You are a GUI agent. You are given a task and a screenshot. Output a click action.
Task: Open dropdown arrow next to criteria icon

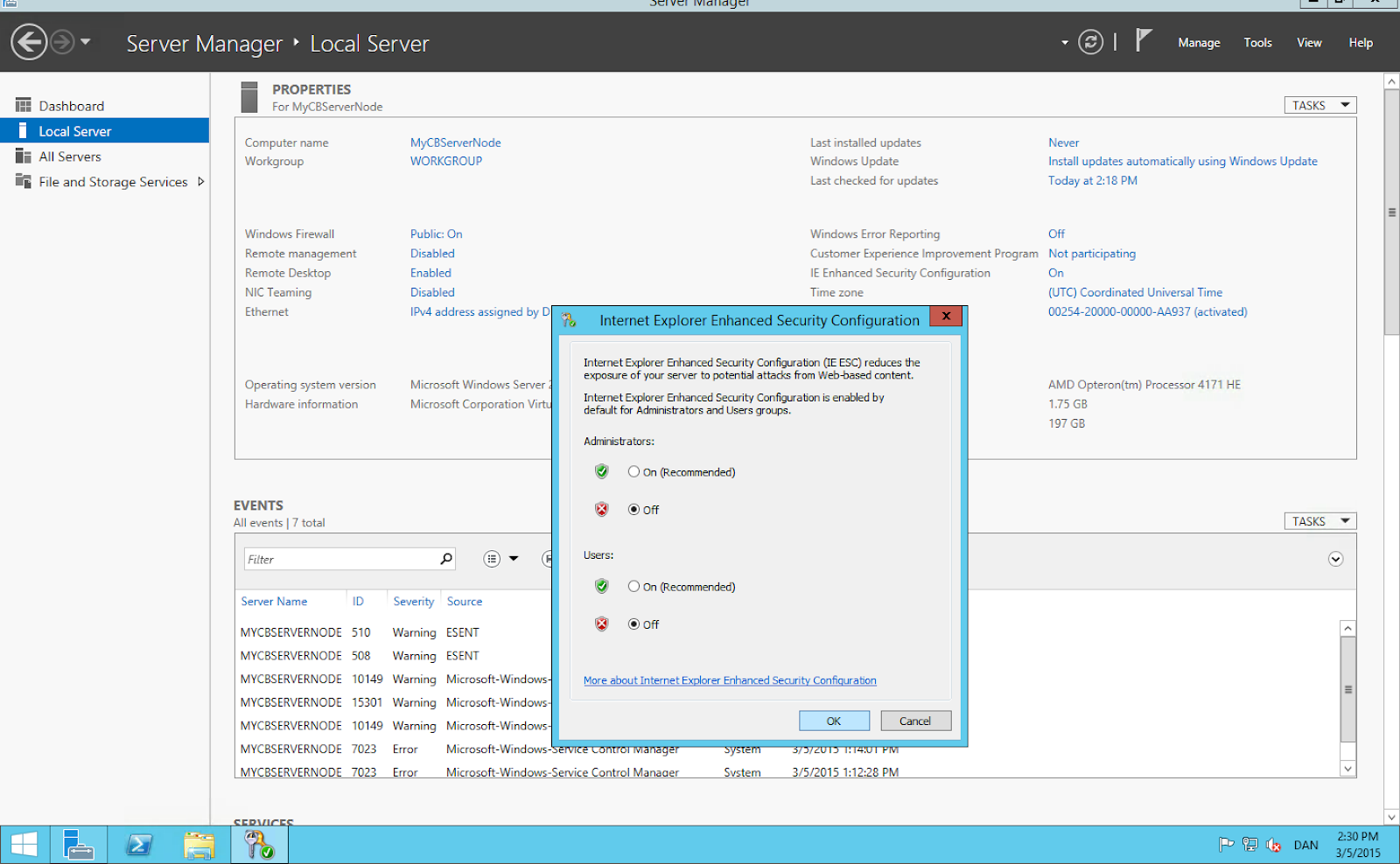pyautogui.click(x=514, y=558)
